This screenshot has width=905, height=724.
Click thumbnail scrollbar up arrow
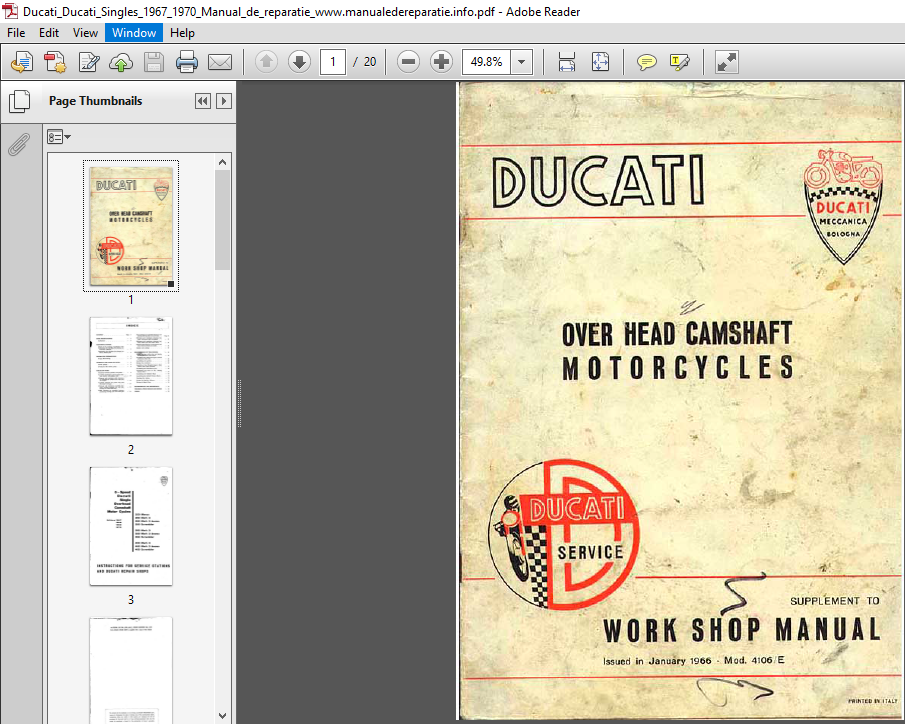coord(223,162)
